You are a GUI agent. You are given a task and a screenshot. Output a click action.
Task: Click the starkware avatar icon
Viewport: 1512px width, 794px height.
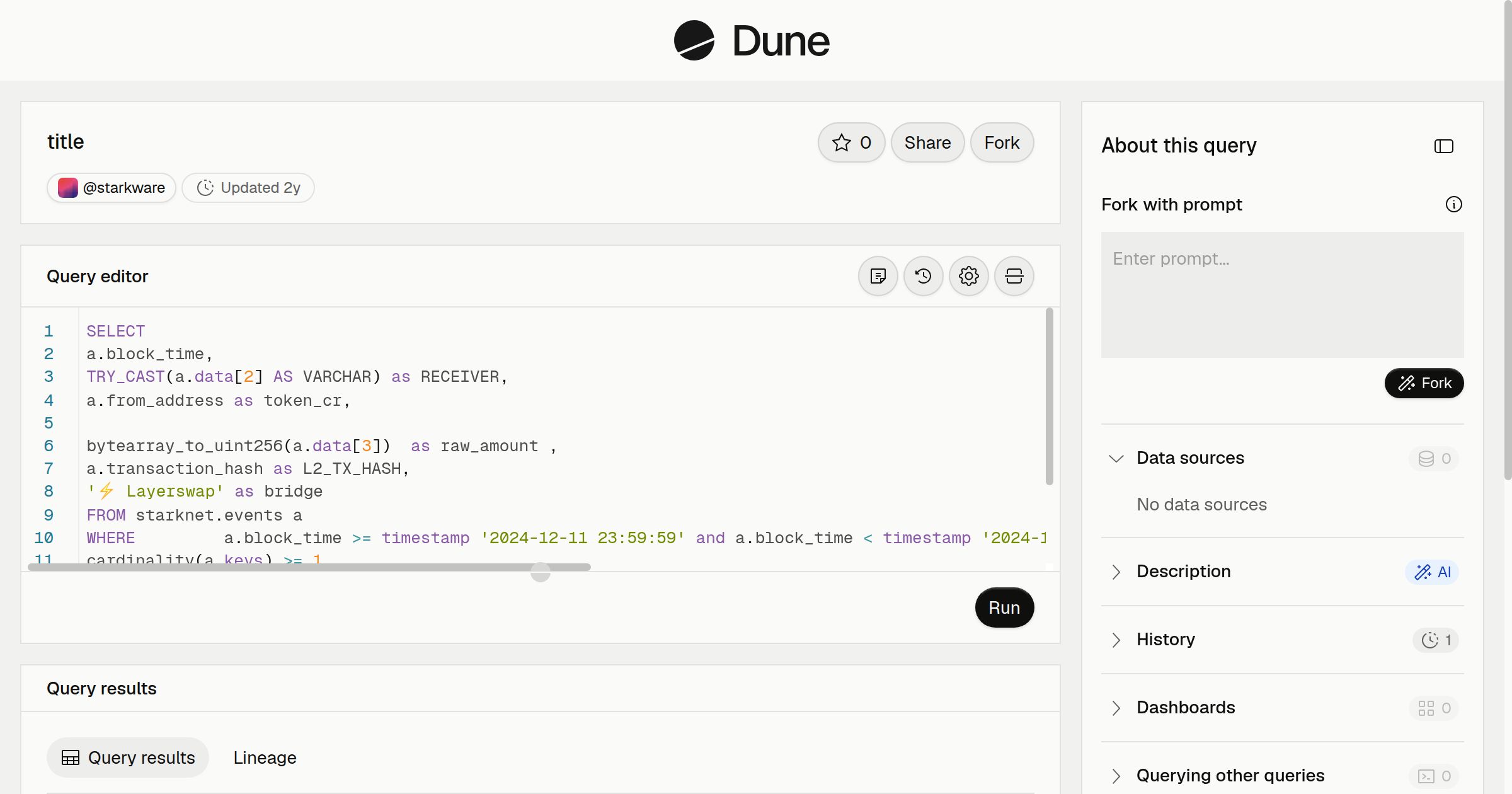coord(68,188)
